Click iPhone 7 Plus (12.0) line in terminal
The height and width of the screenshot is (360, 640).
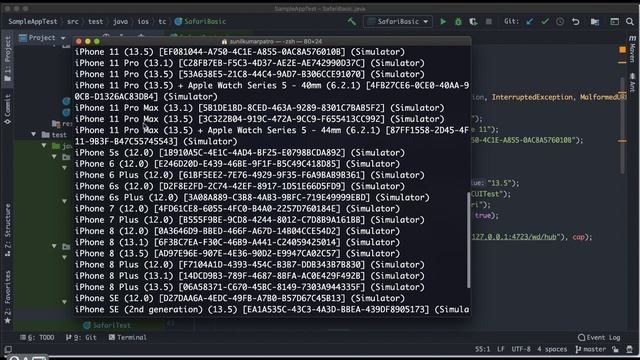tap(249, 220)
